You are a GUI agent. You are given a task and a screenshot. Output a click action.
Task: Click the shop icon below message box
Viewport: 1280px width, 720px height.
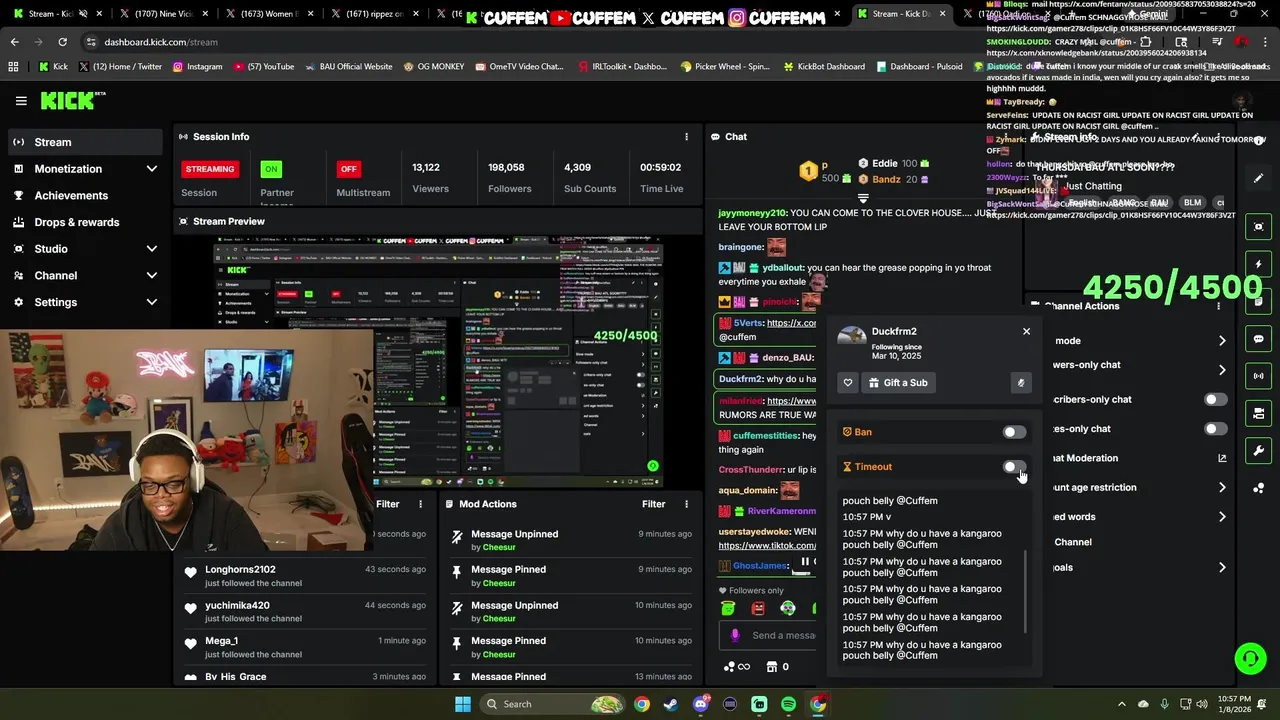click(771, 667)
